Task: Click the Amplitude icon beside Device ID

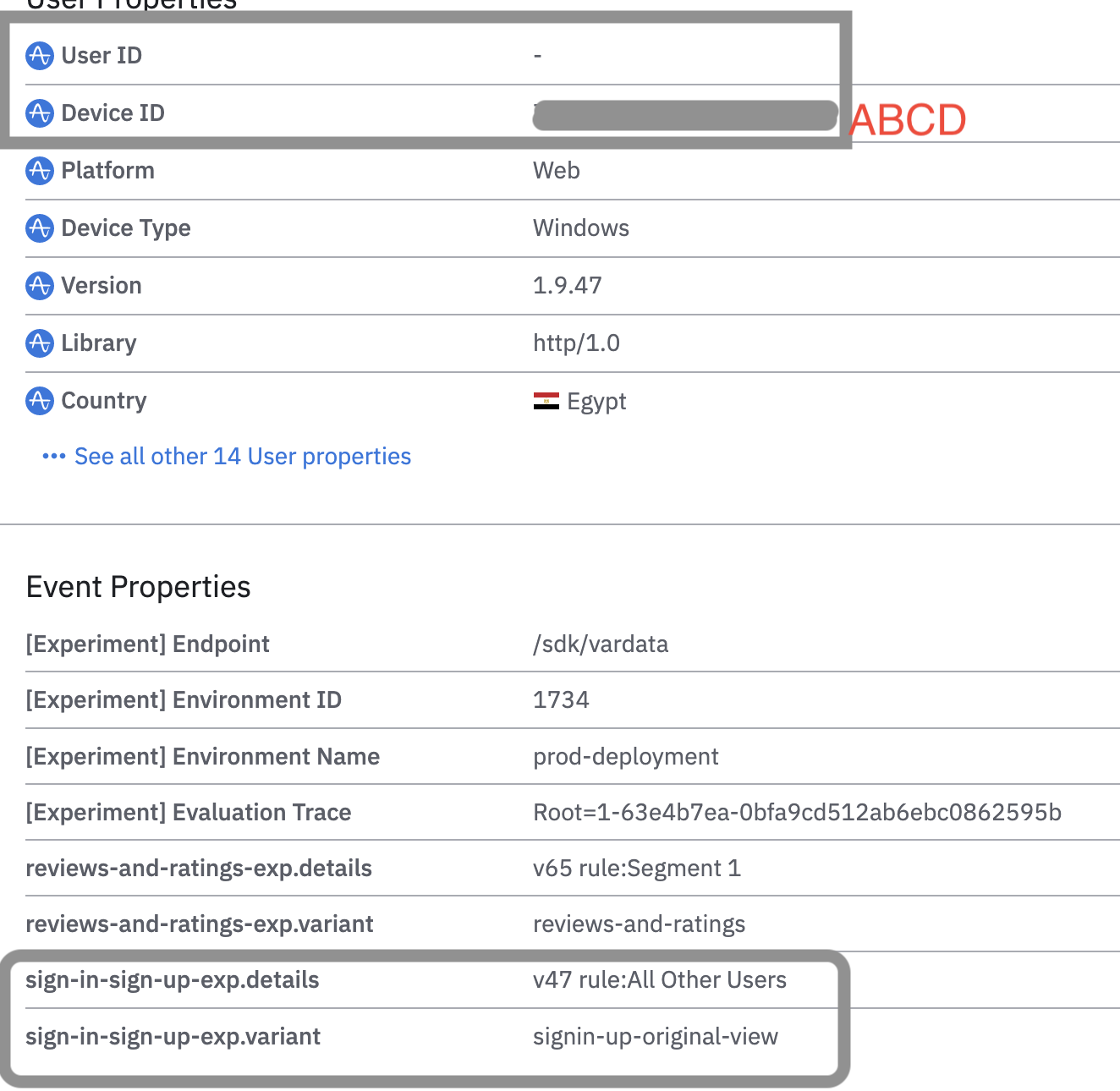Action: [40, 112]
